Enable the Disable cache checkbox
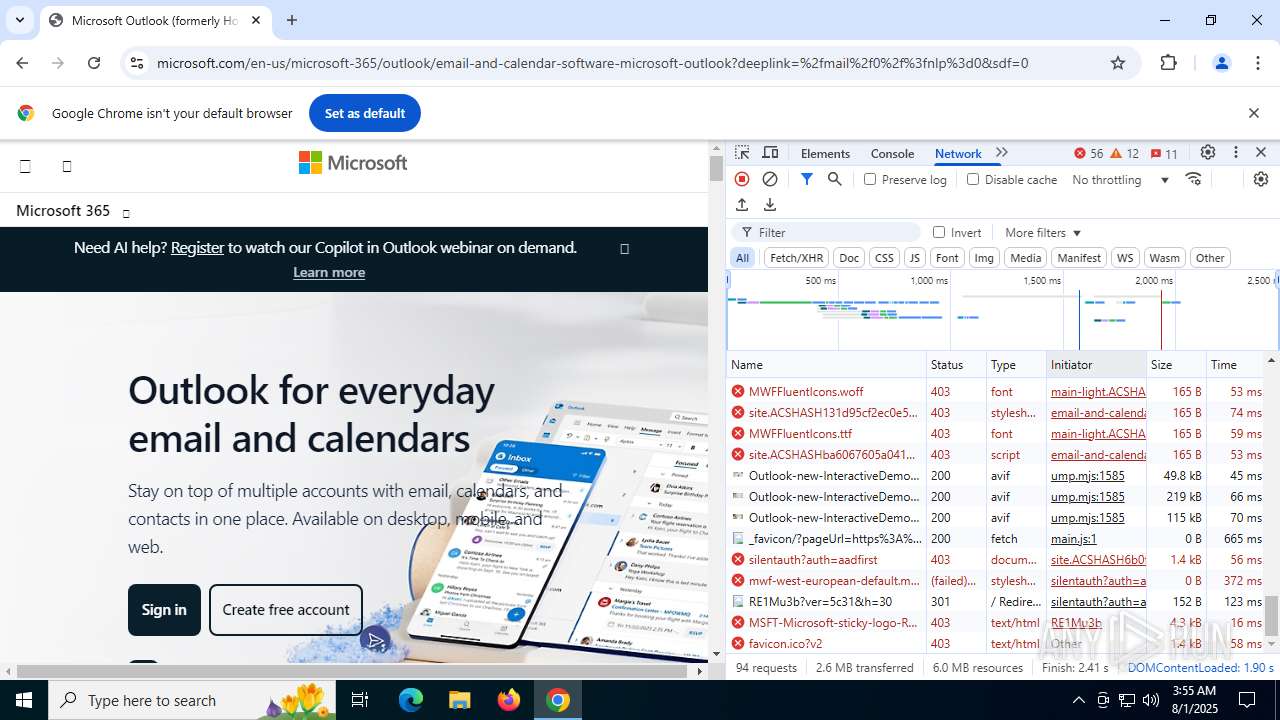Image resolution: width=1280 pixels, height=720 pixels. pyautogui.click(x=973, y=179)
